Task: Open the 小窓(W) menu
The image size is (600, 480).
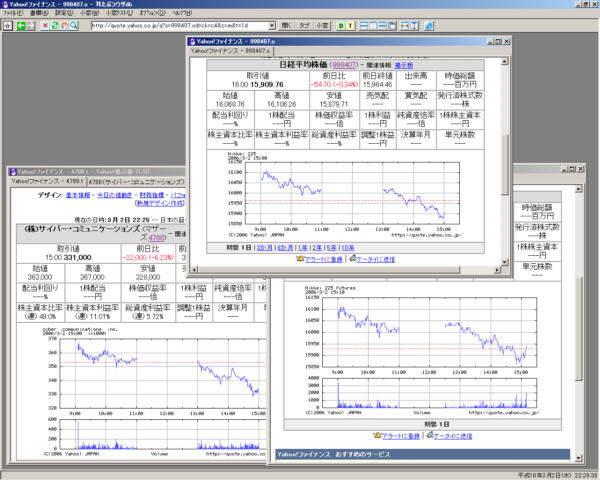Action: (90, 13)
